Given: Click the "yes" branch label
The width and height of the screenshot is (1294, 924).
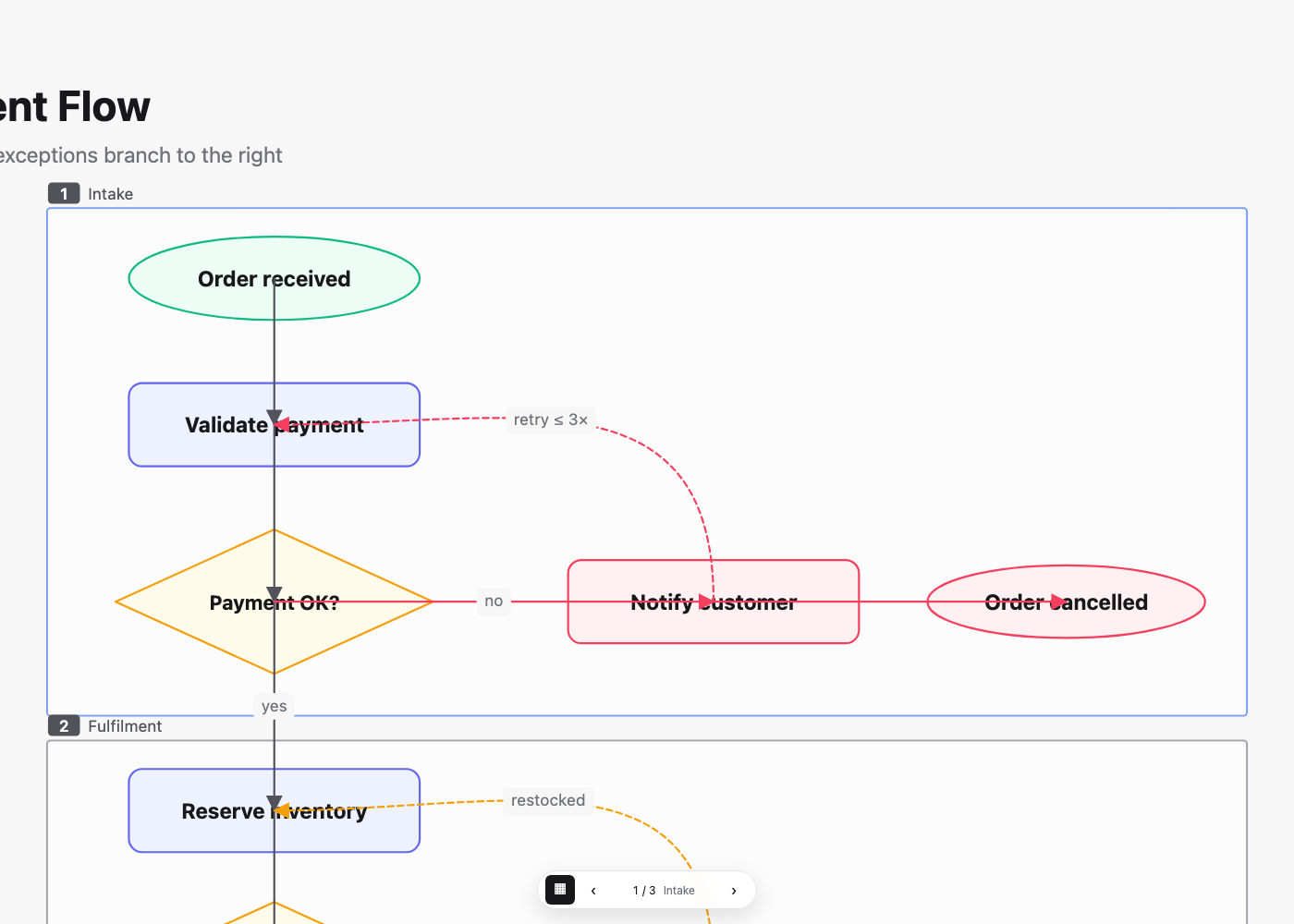Looking at the screenshot, I should point(275,706).
